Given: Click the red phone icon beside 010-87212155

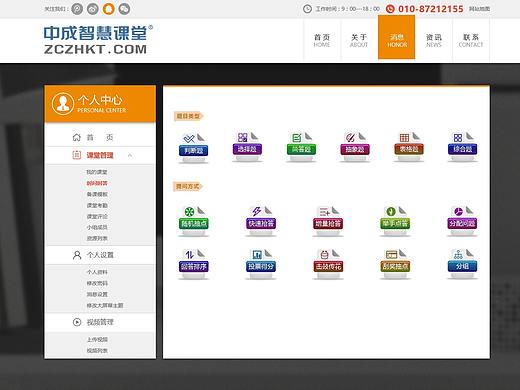Looking at the screenshot, I should 390,9.
